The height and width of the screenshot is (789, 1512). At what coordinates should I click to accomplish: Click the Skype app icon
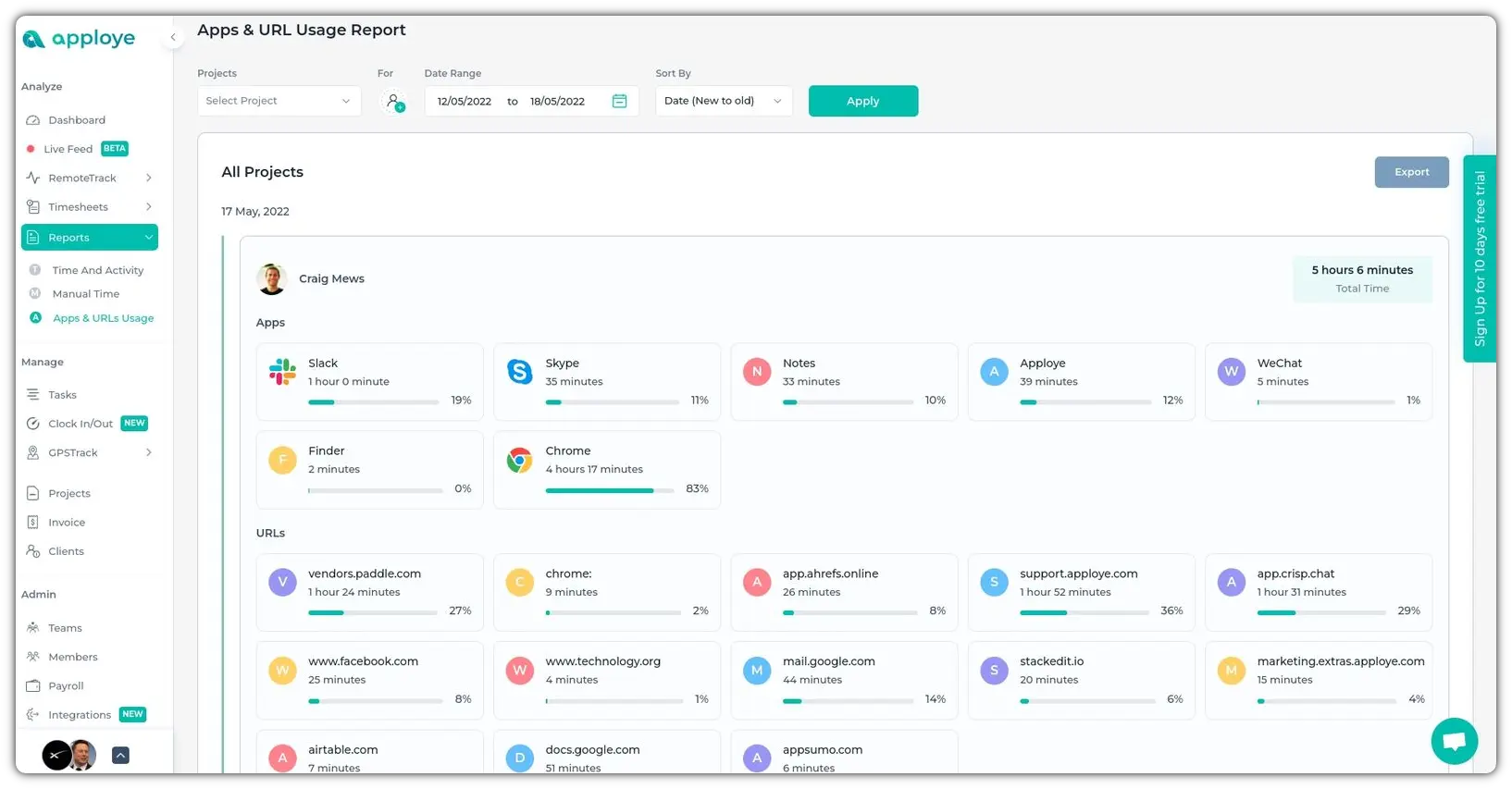coord(520,372)
